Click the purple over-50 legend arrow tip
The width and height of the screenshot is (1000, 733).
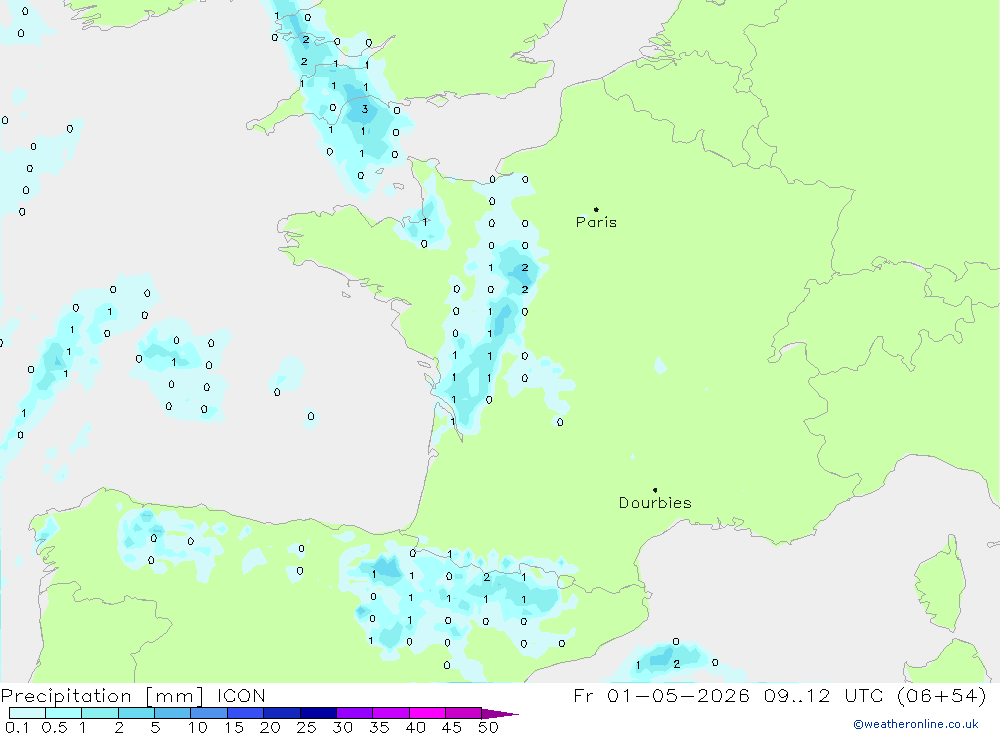point(501,714)
